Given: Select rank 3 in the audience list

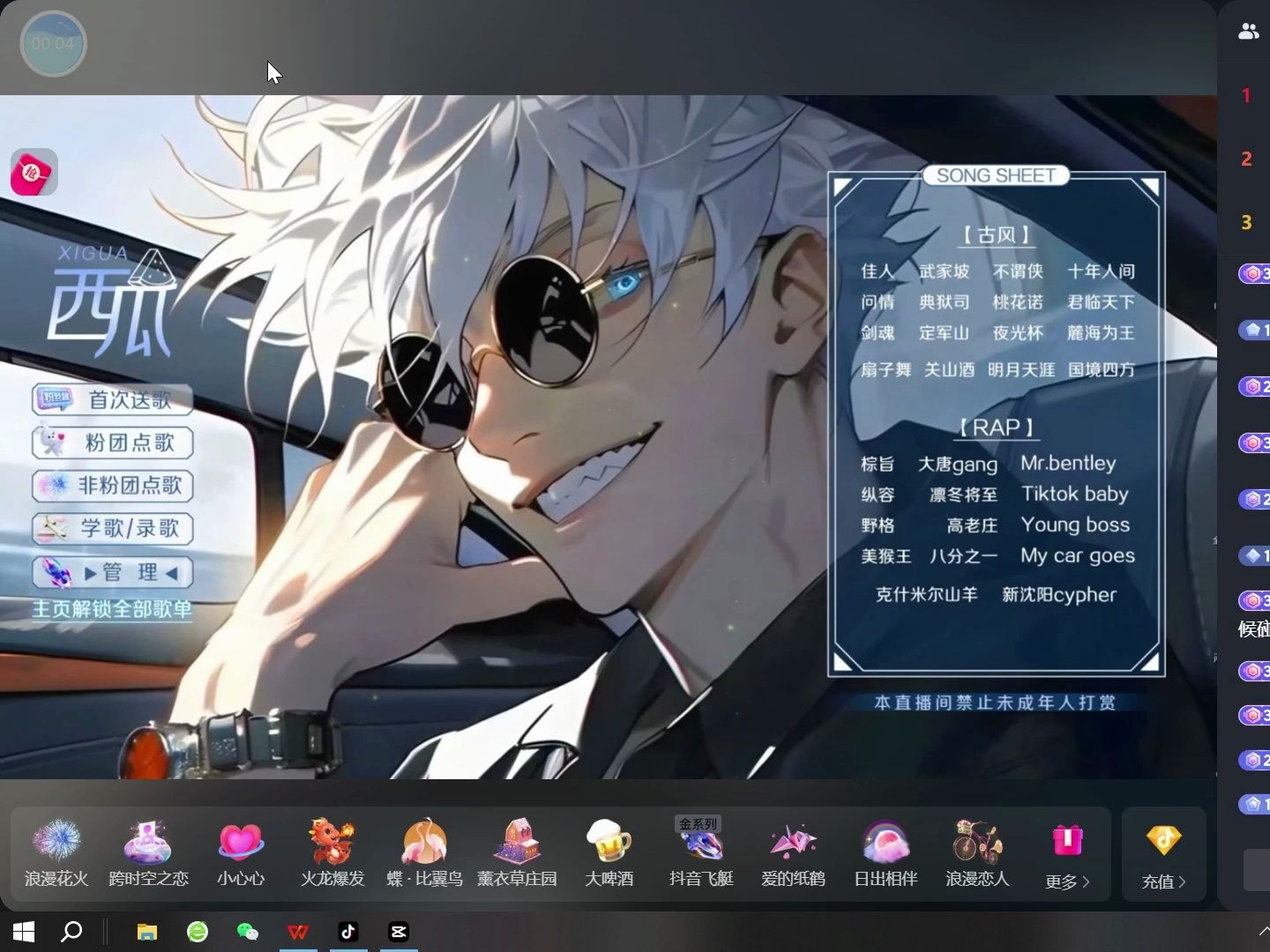Looking at the screenshot, I should pyautogui.click(x=1245, y=222).
